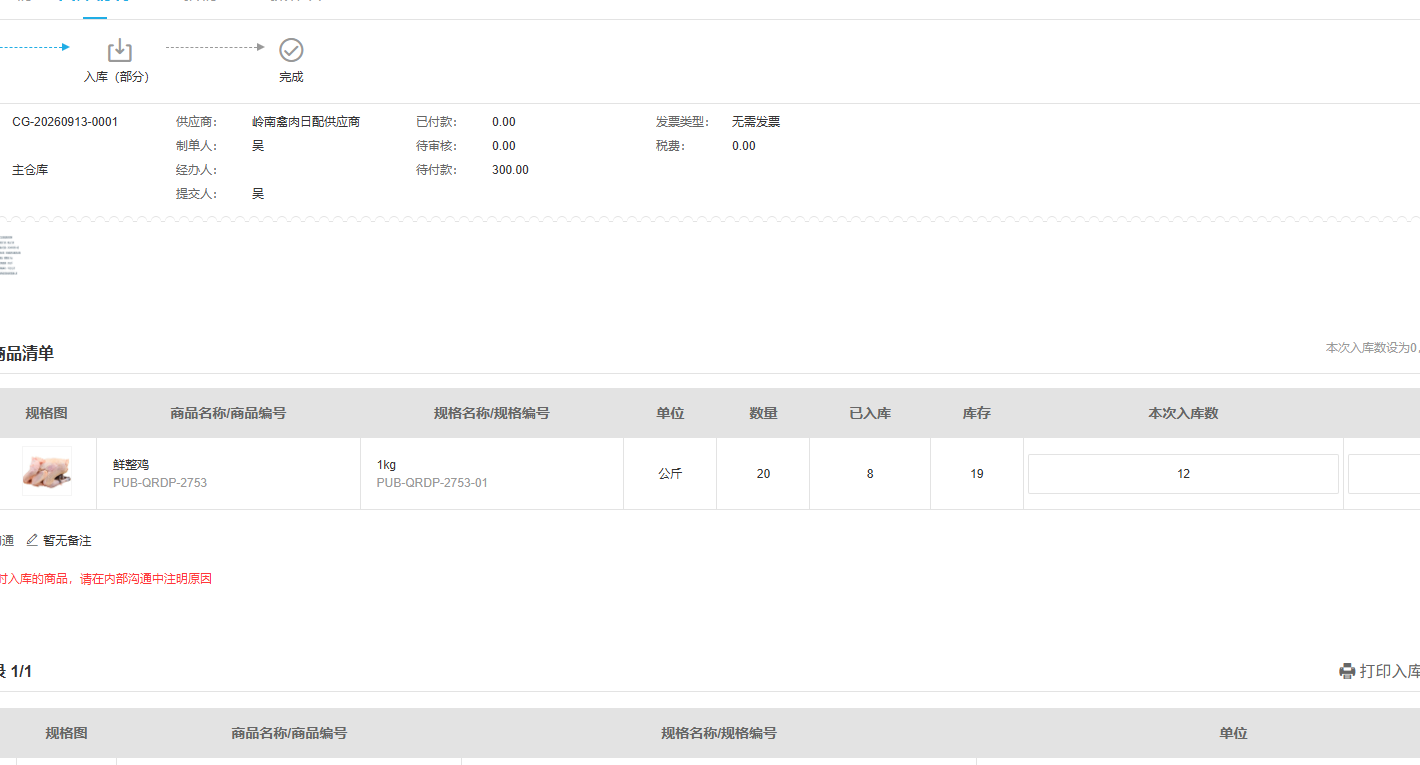Viewport: 1420px width, 765px height.
Task: Click the pencil icon beside 暂无备注
Action: click(32, 540)
